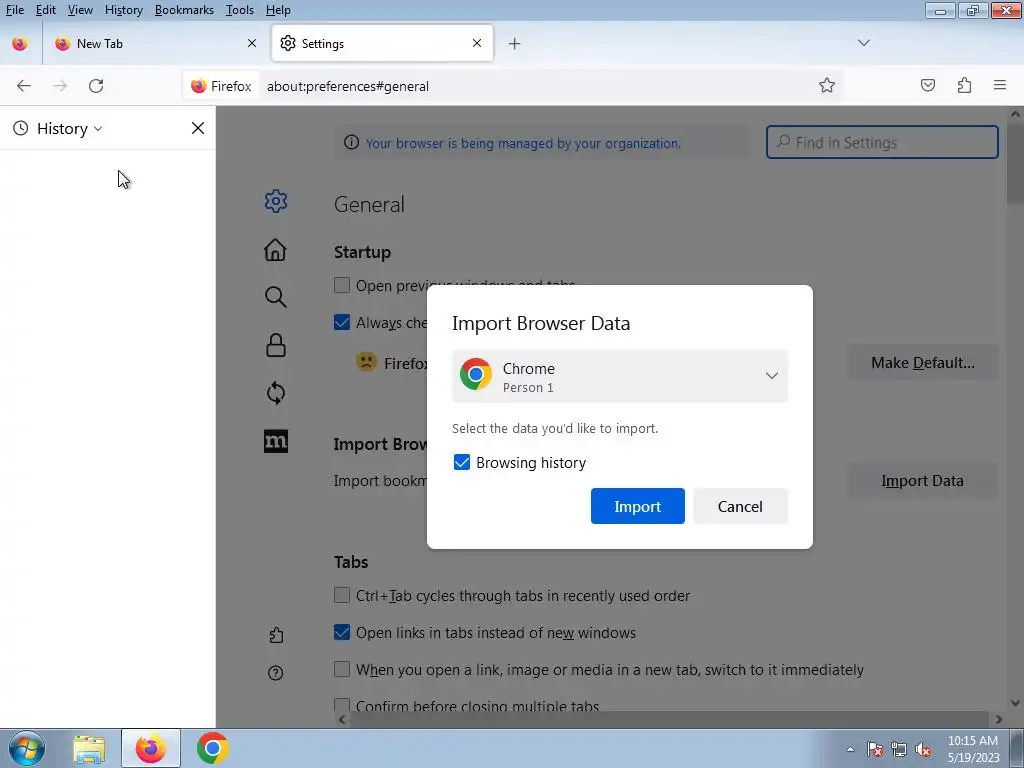Click the Make Default button

point(922,362)
